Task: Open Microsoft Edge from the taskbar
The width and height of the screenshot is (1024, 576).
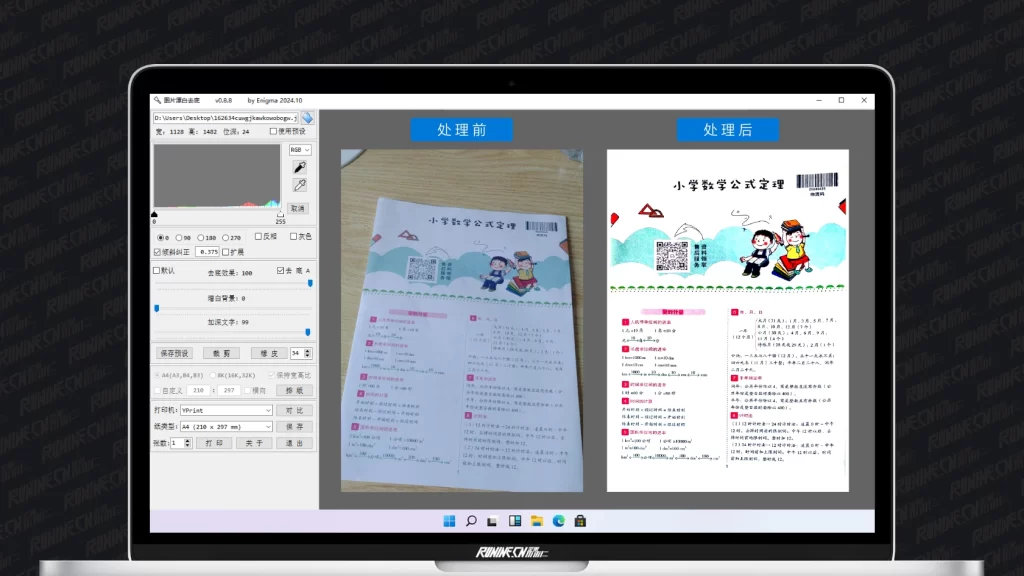Action: coord(558,521)
